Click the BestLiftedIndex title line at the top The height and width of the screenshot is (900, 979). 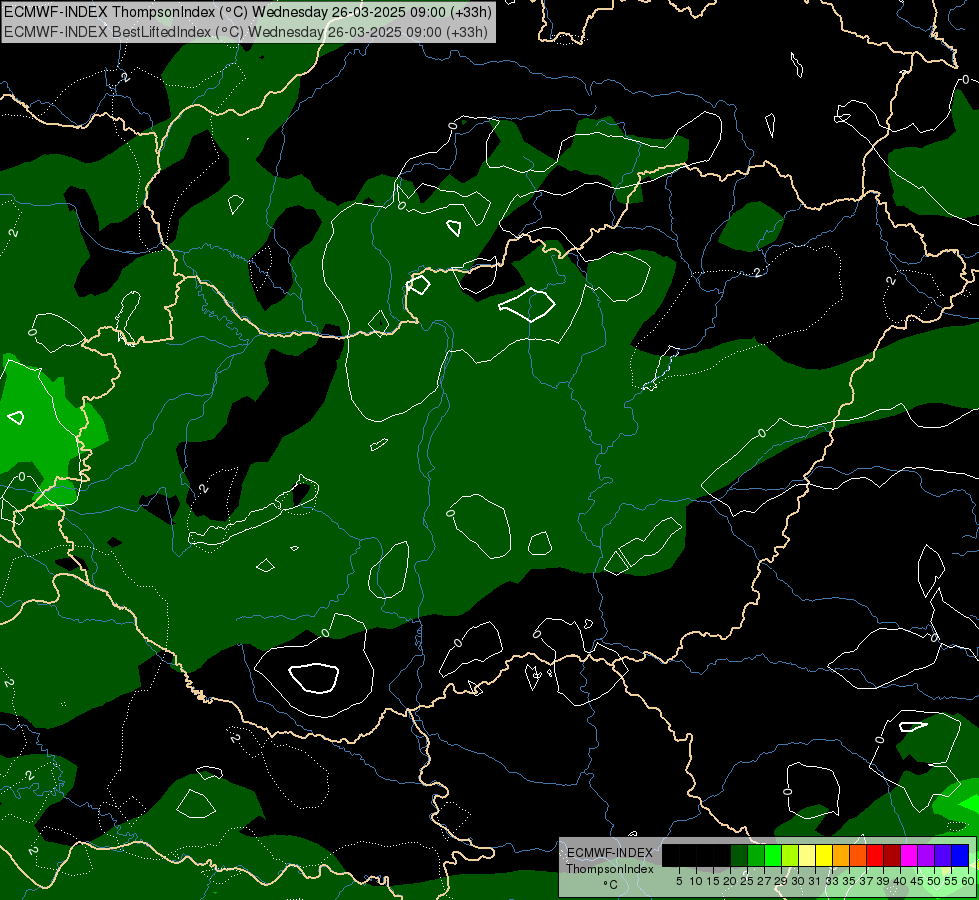pyautogui.click(x=246, y=32)
